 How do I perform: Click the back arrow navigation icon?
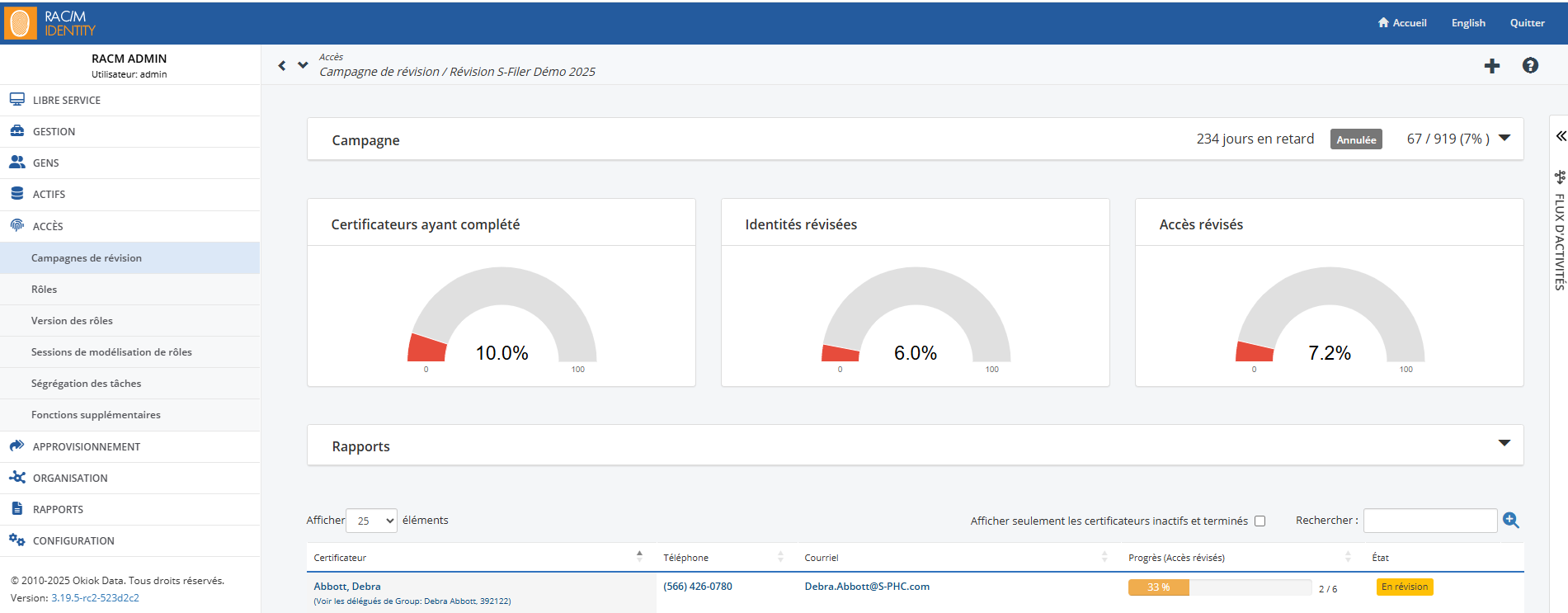[x=282, y=65]
